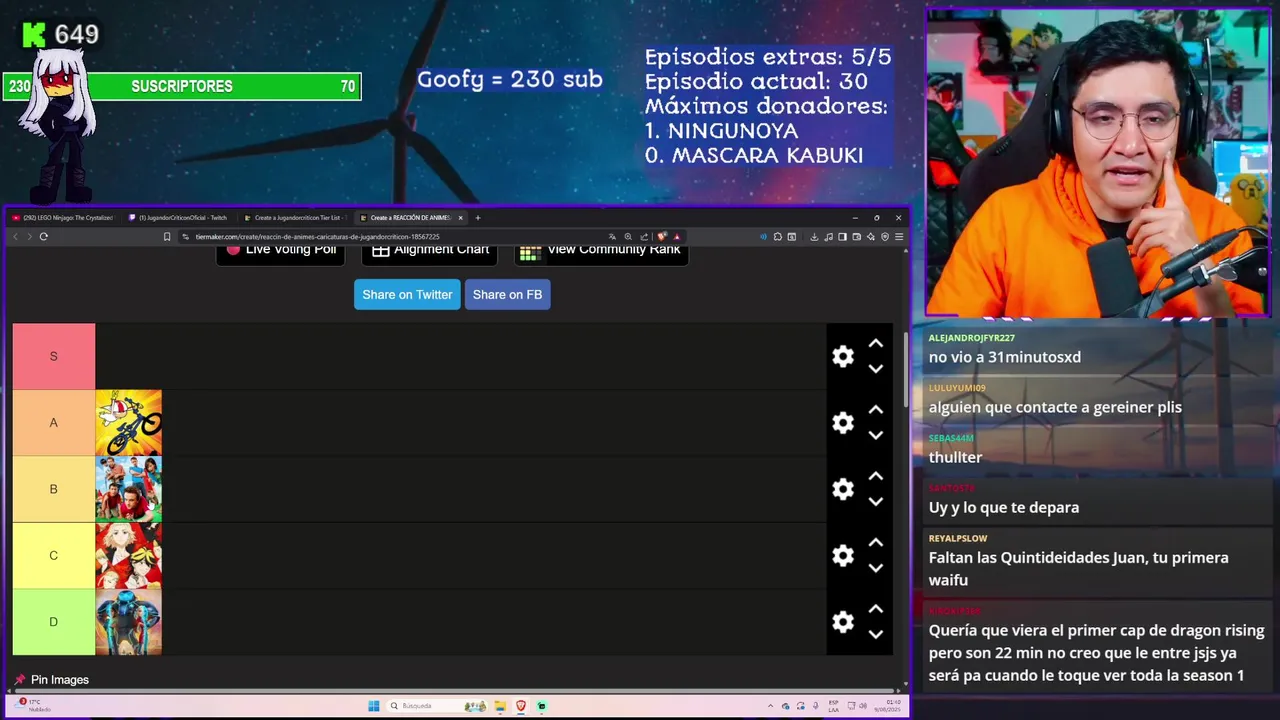Select the yellow C tier label

point(54,556)
